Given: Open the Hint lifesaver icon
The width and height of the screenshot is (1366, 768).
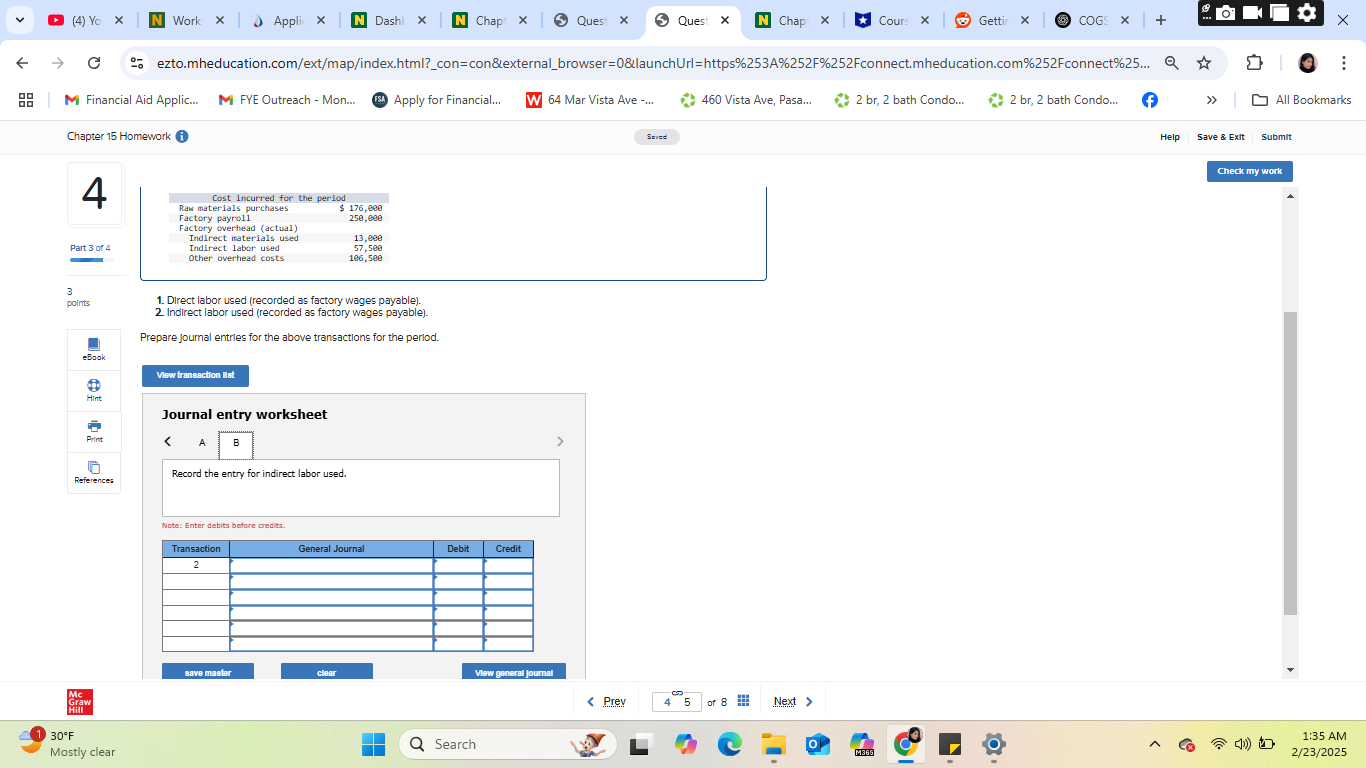Looking at the screenshot, I should [x=94, y=385].
